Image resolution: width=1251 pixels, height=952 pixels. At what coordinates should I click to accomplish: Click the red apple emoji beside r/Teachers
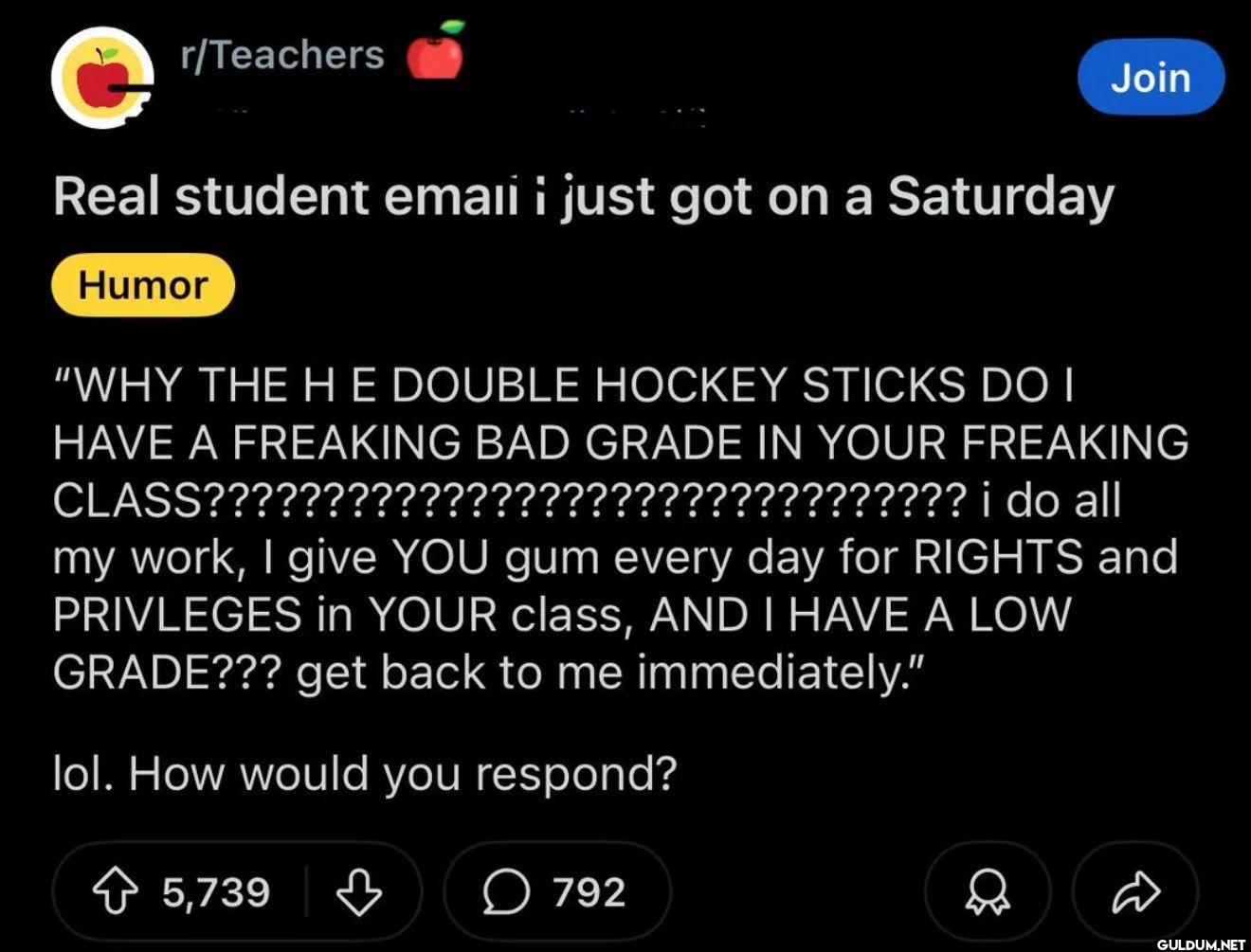tap(435, 53)
